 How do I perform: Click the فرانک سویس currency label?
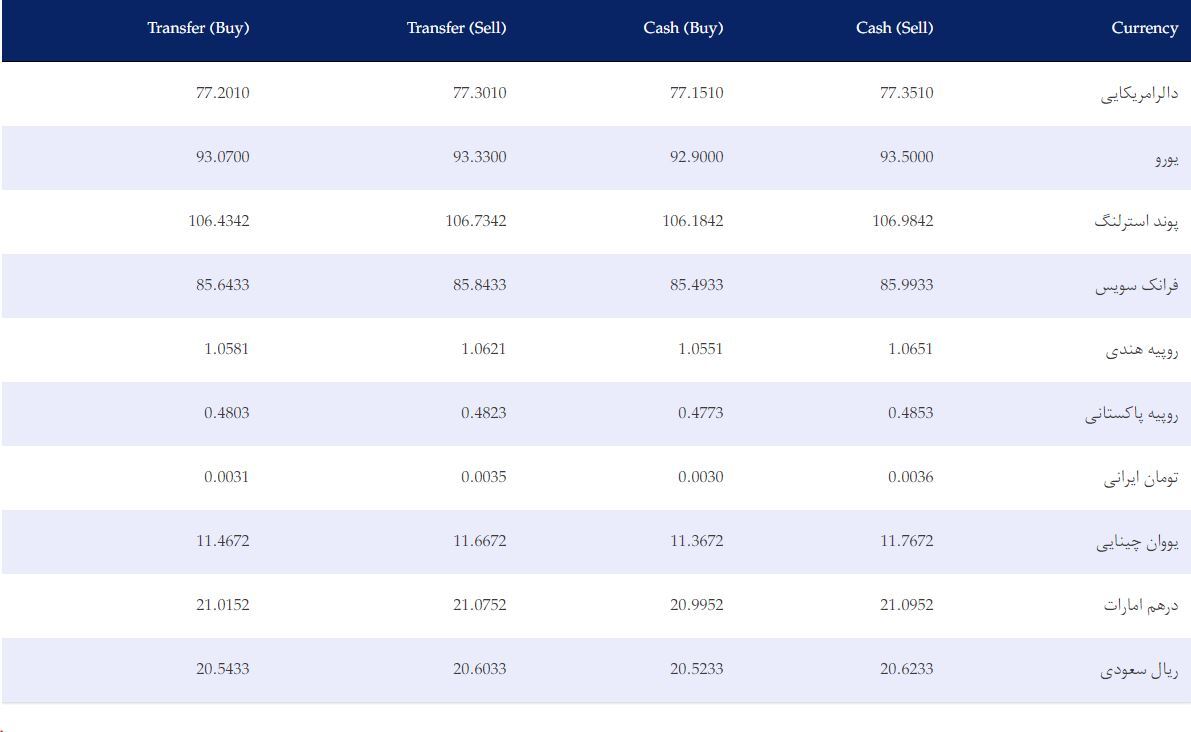tap(1137, 286)
